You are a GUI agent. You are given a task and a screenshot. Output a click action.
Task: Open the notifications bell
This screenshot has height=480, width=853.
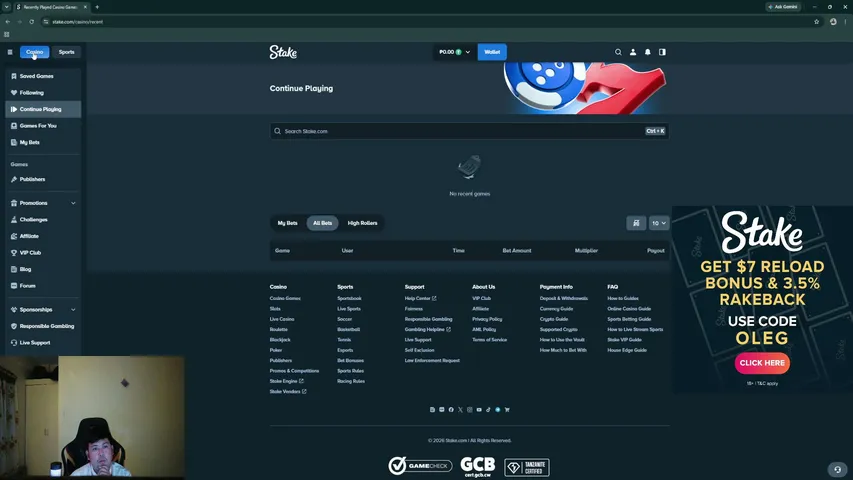(x=647, y=52)
